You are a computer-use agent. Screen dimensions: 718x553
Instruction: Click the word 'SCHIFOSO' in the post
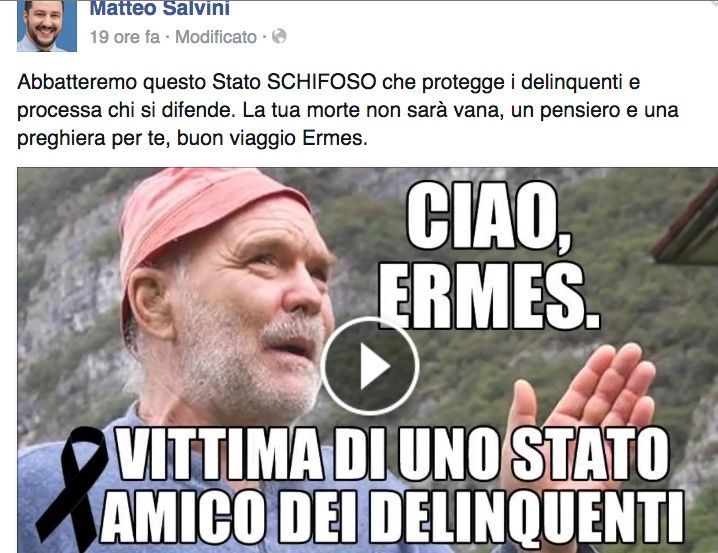321,82
